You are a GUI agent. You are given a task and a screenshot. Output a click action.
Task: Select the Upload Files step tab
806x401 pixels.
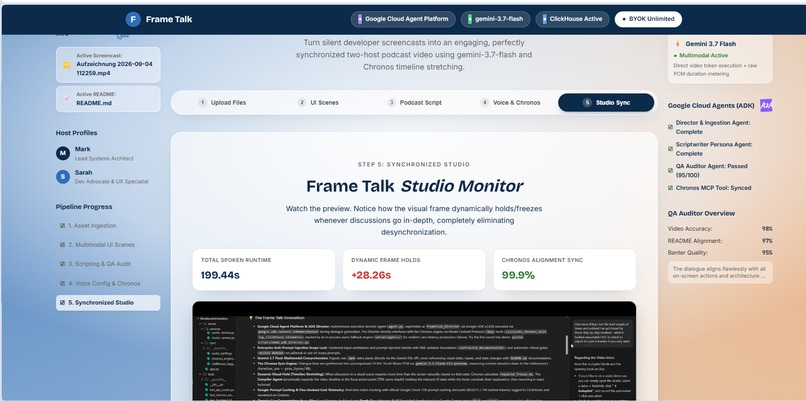pyautogui.click(x=222, y=102)
